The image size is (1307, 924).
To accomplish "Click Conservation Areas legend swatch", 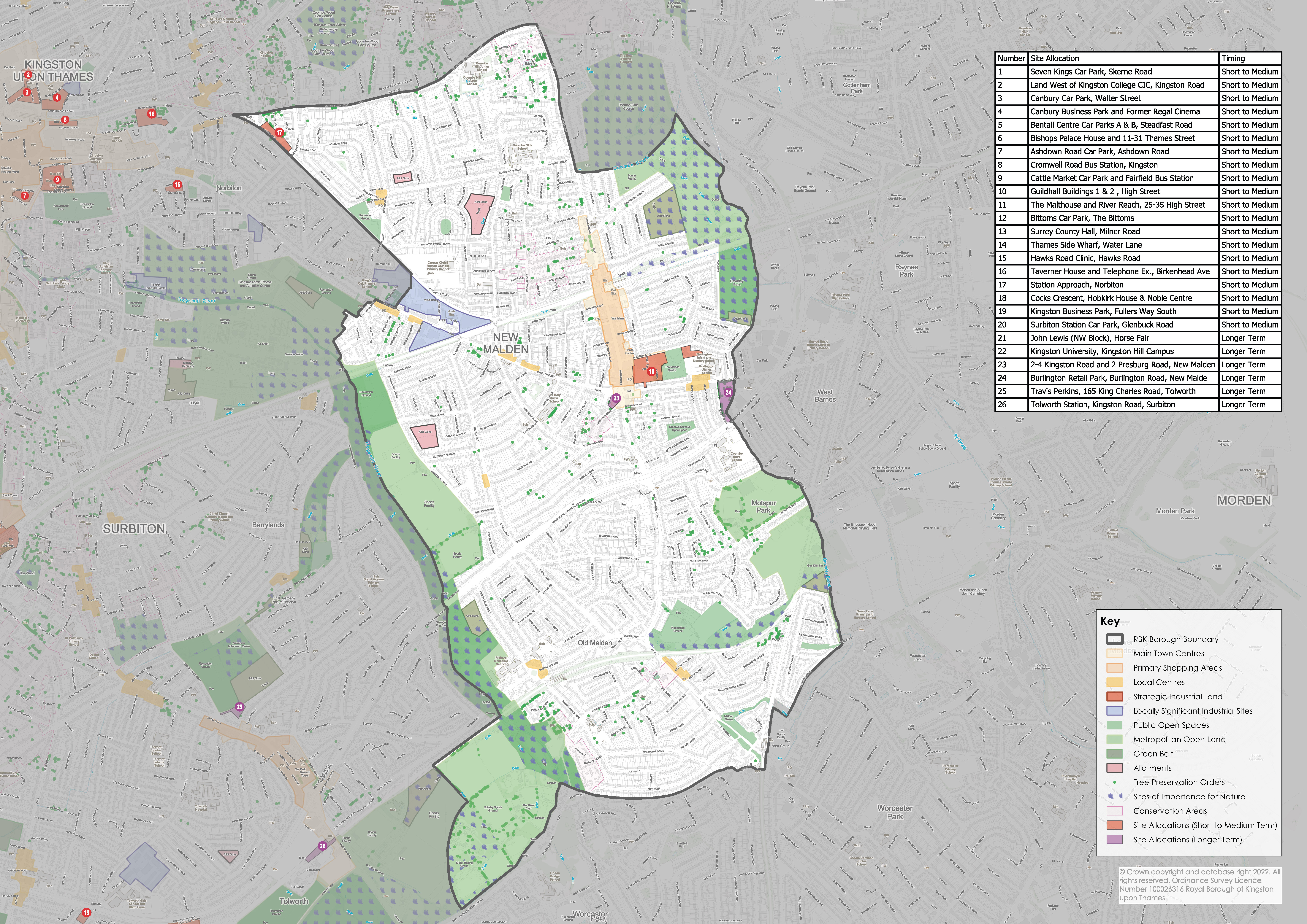I will (x=1115, y=811).
